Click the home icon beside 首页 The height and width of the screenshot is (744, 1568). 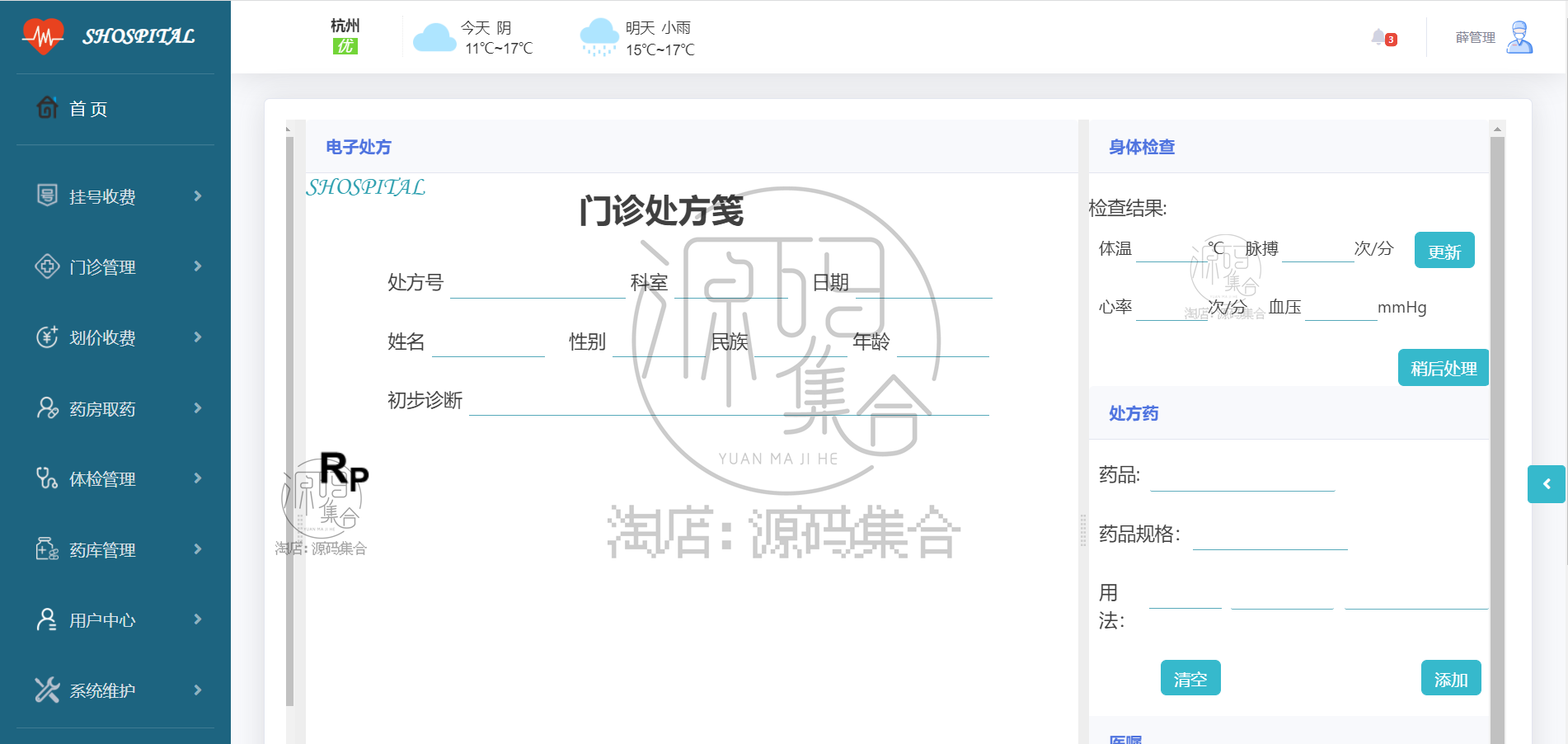click(x=47, y=107)
